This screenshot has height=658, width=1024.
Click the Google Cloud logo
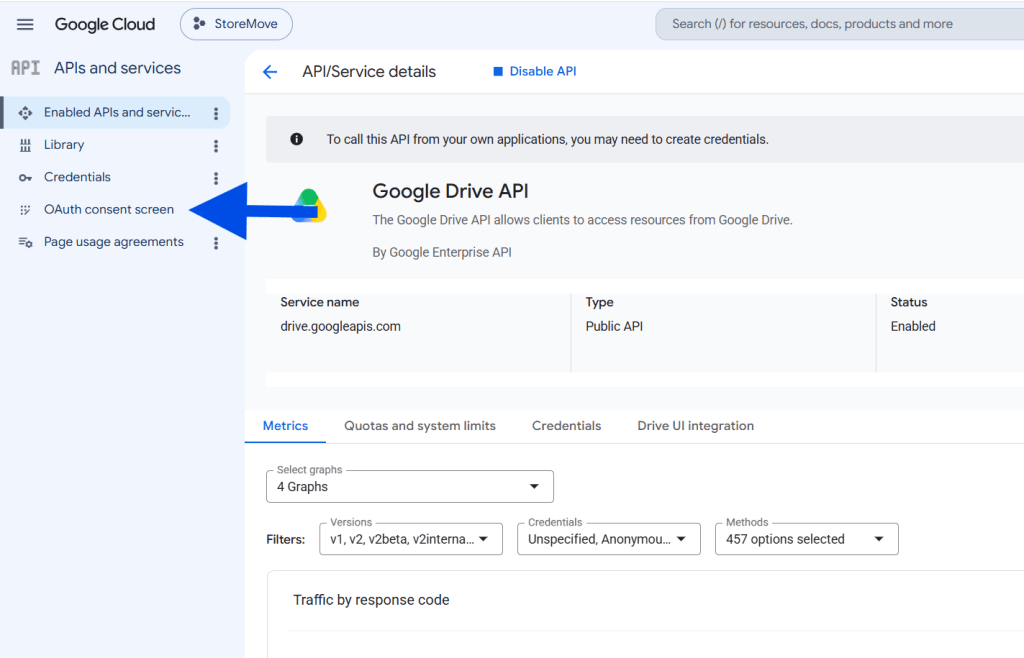pyautogui.click(x=105, y=24)
